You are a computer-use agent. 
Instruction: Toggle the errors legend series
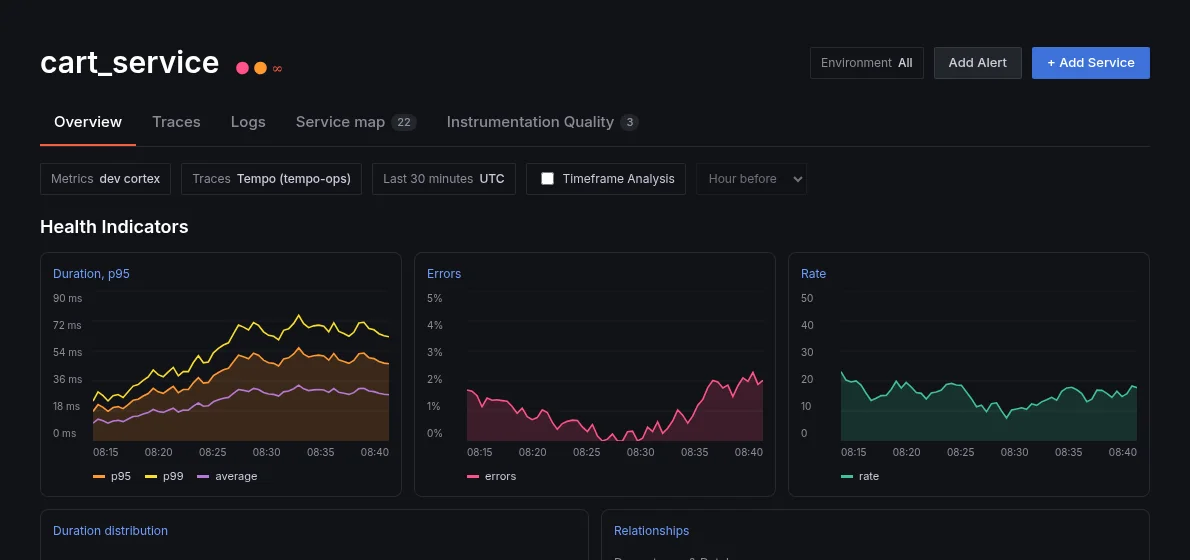[x=491, y=477]
